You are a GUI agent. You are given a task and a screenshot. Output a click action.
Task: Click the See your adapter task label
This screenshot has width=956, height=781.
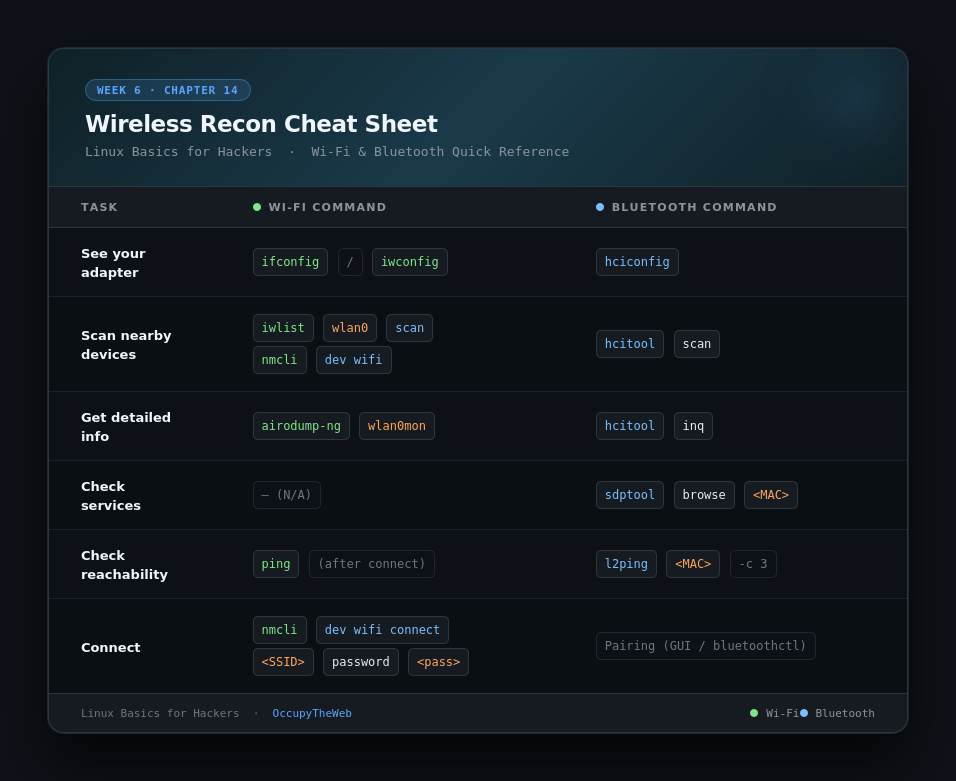coord(113,263)
